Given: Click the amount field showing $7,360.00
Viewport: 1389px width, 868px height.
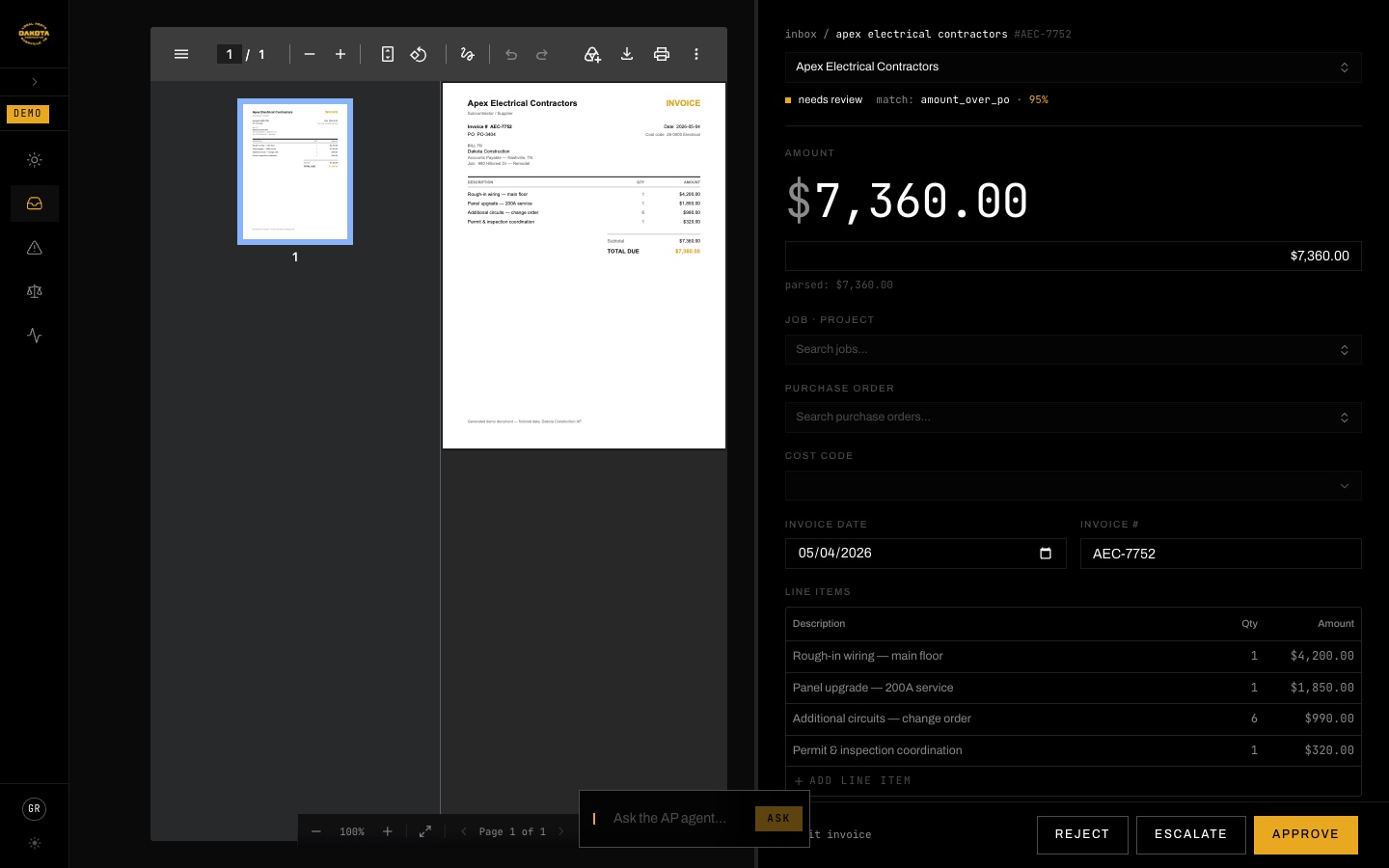Looking at the screenshot, I should tap(1073, 256).
